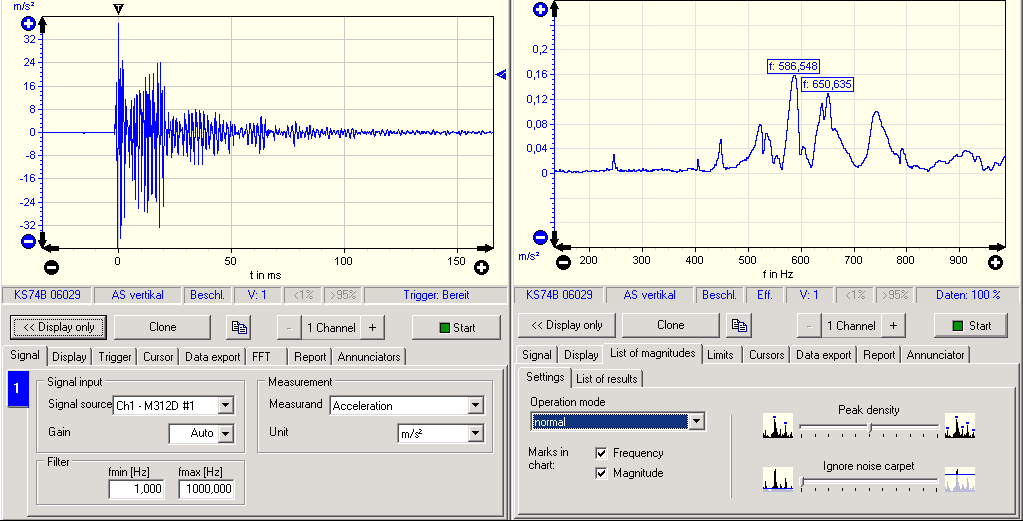Click the zoom-in plus icon atop left chart's y-axis

[x=28, y=22]
